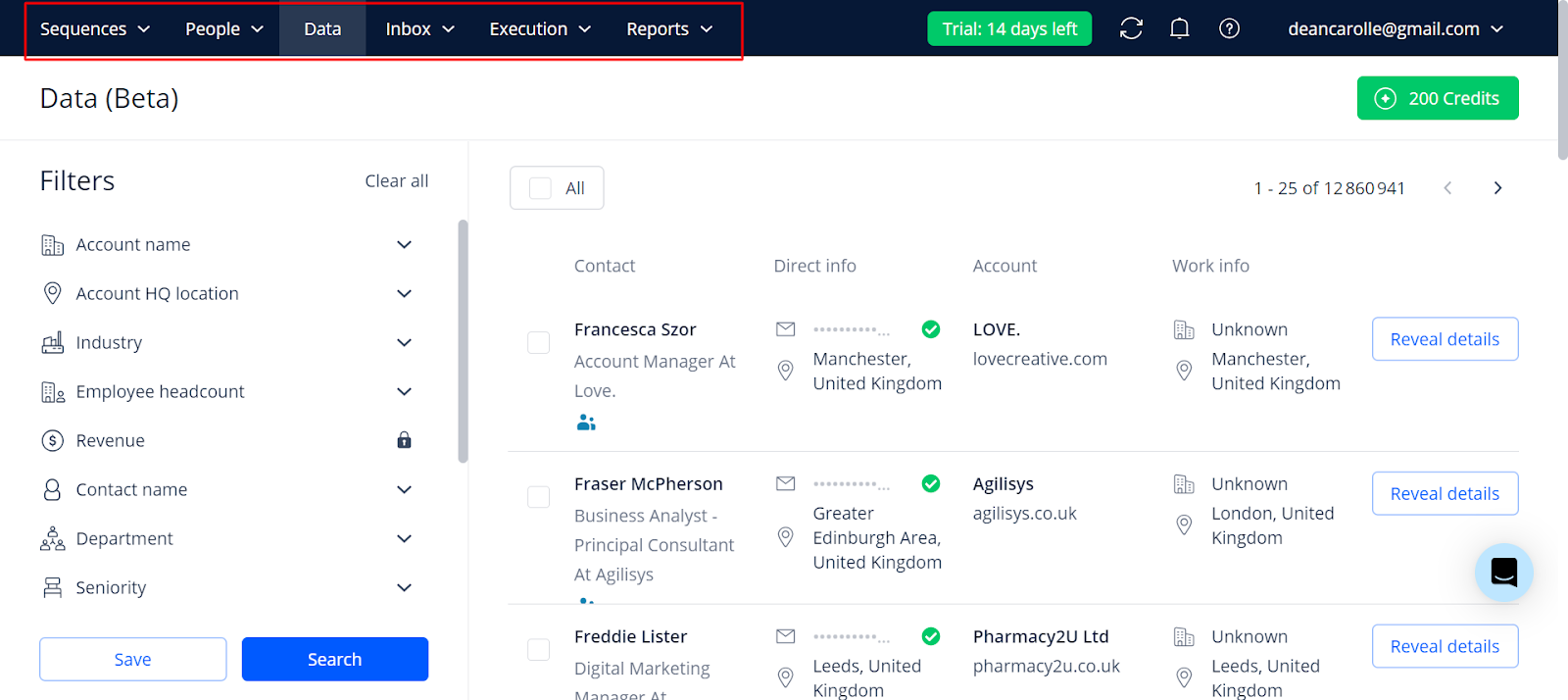The image size is (1568, 700).
Task: Click the lock icon on the Revenue filter
Action: coord(404,440)
